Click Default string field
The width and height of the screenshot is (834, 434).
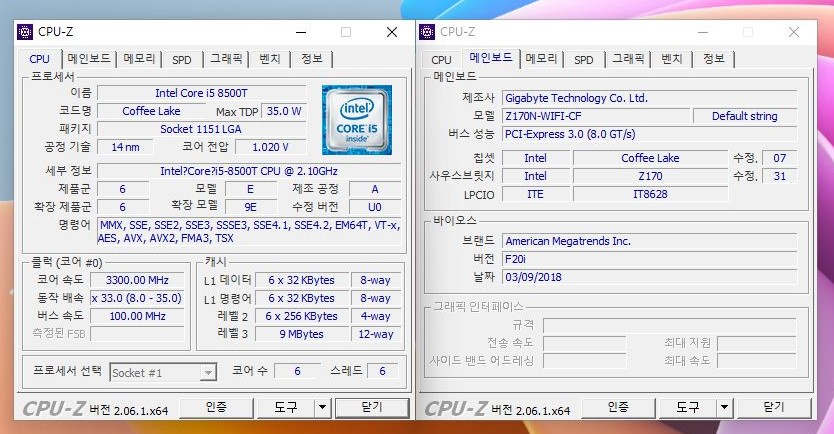tap(745, 116)
